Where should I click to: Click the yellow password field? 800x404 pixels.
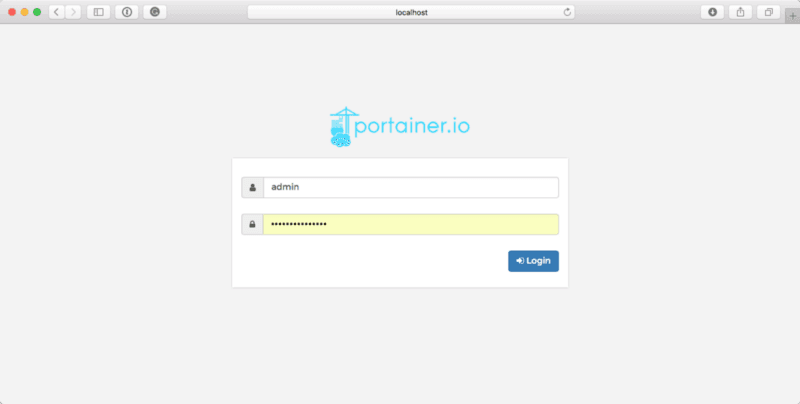tap(410, 225)
